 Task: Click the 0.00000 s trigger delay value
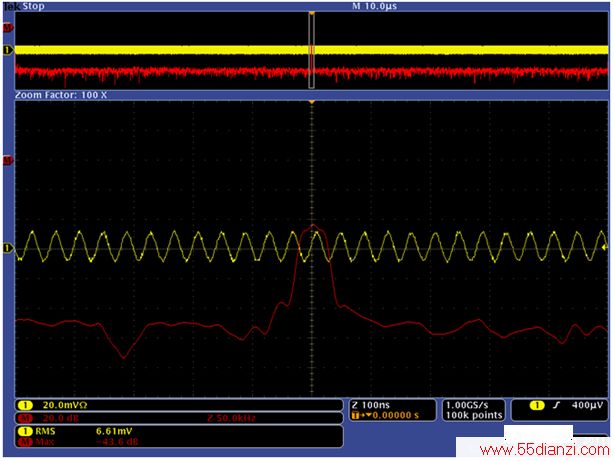point(395,415)
